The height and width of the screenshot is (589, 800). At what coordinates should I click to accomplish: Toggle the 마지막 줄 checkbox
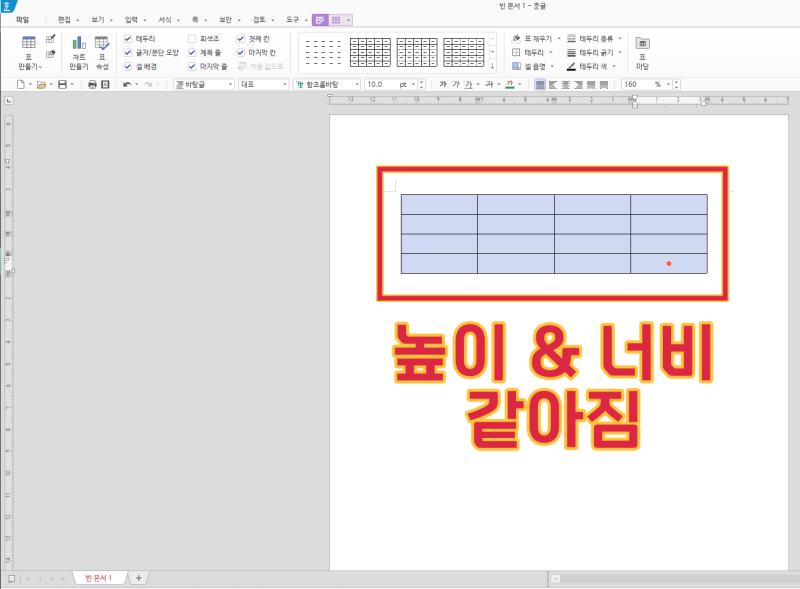click(192, 66)
